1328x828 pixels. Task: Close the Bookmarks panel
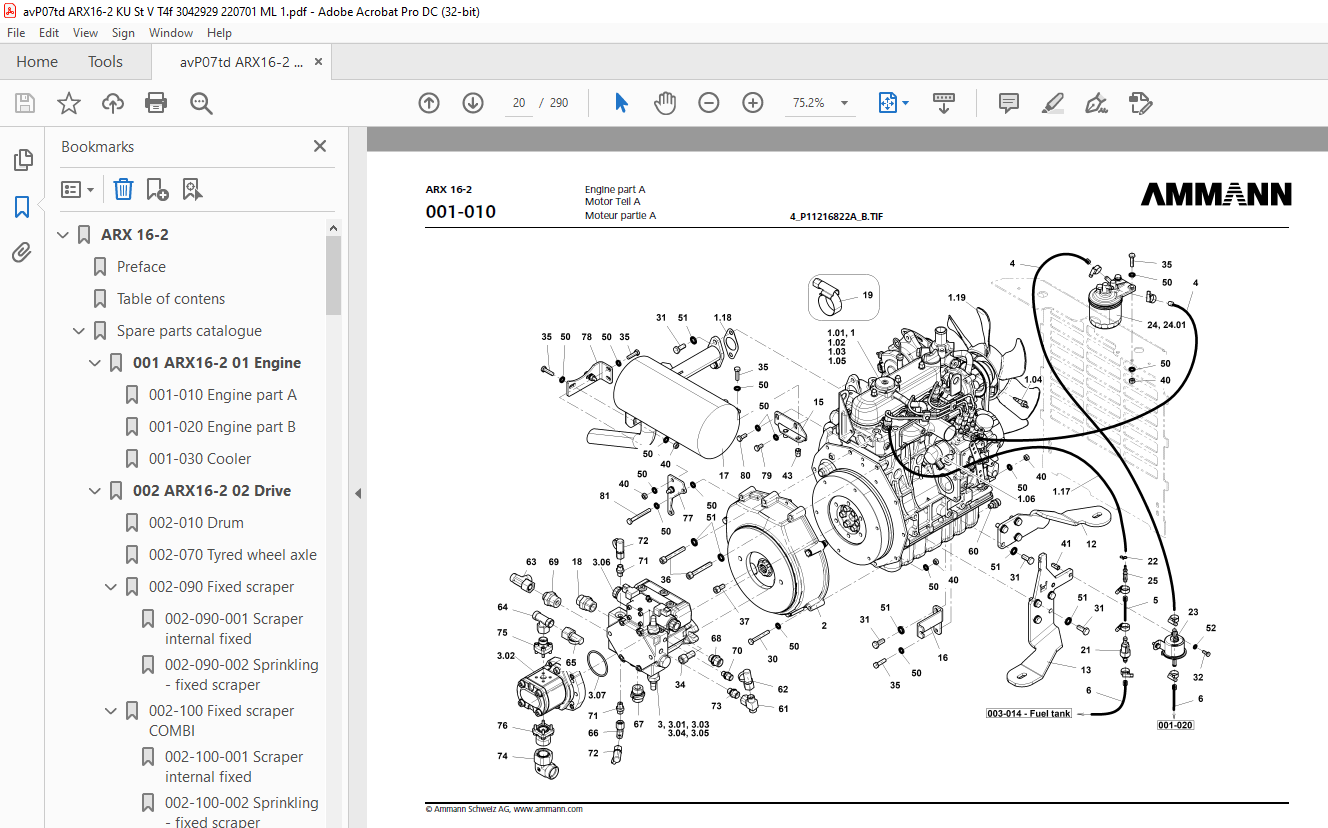tap(320, 146)
